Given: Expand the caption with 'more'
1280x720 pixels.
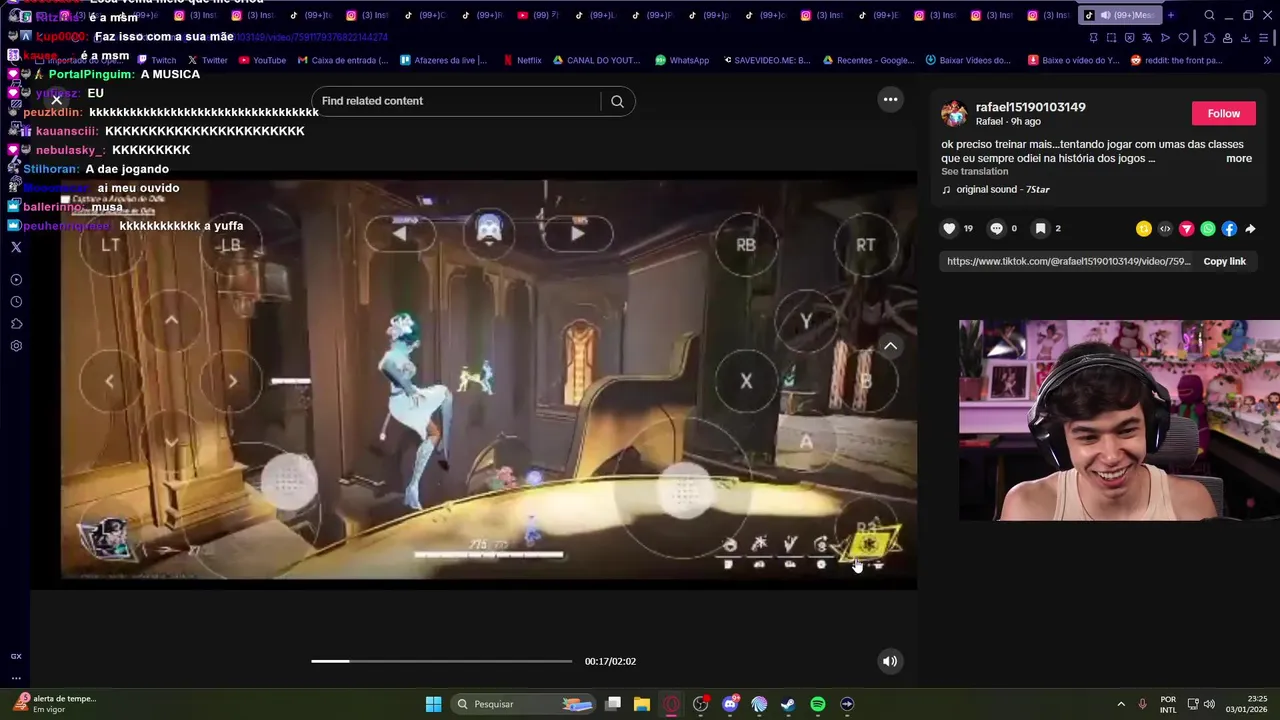Looking at the screenshot, I should [1239, 158].
